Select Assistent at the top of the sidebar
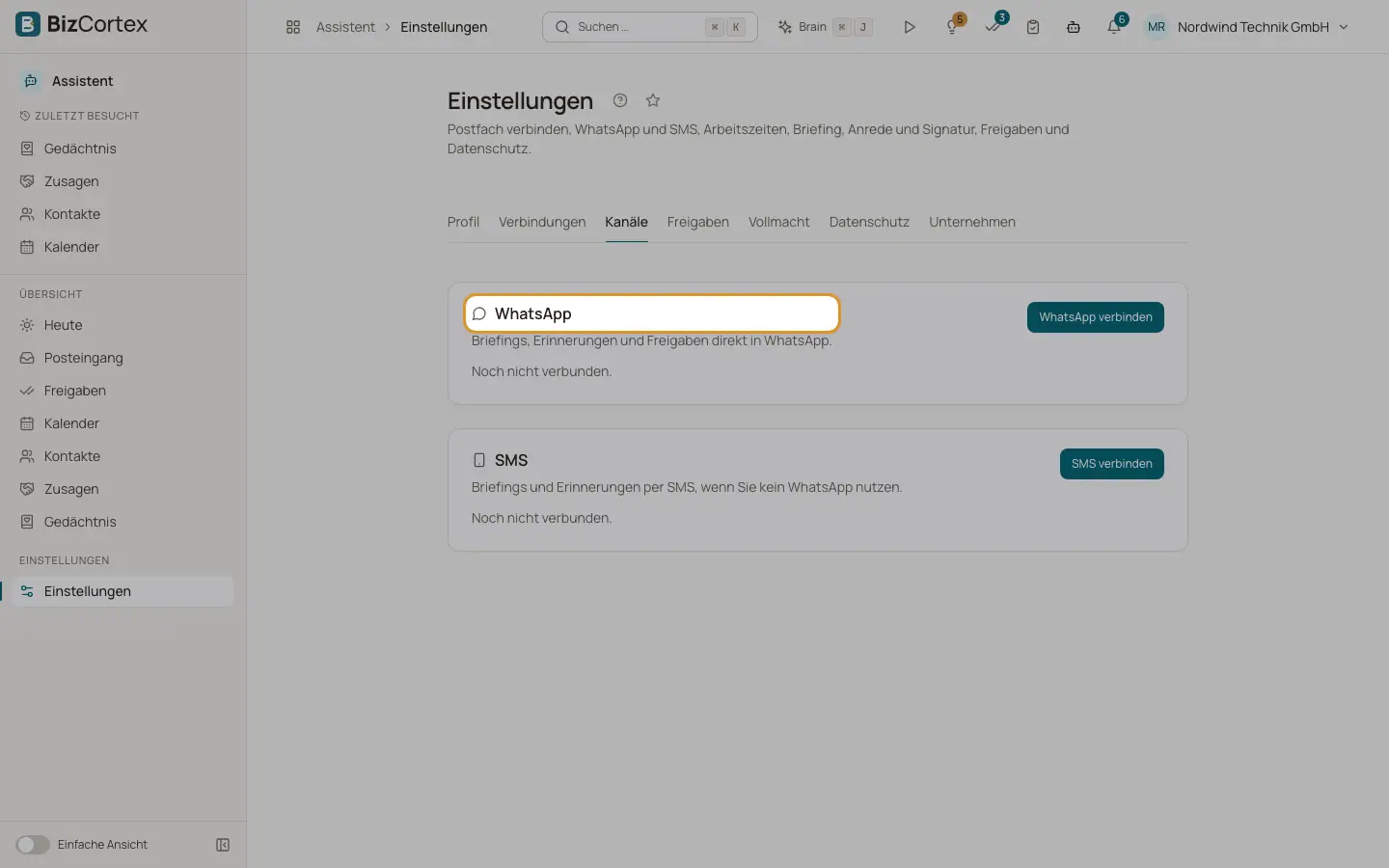Screen dimensions: 1389x868 (x=123, y=81)
